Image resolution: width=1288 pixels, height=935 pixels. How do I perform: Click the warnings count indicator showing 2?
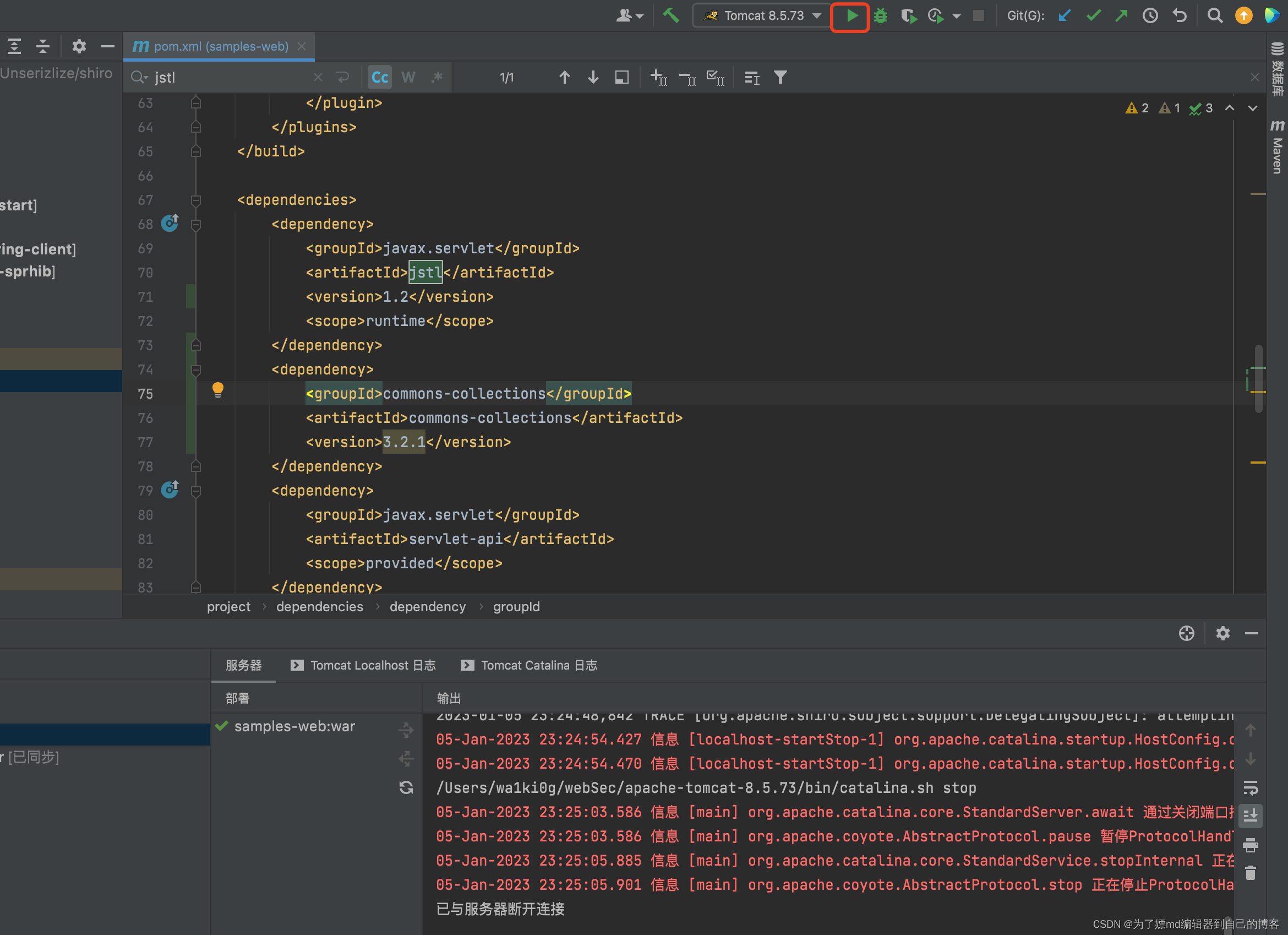(x=1137, y=108)
